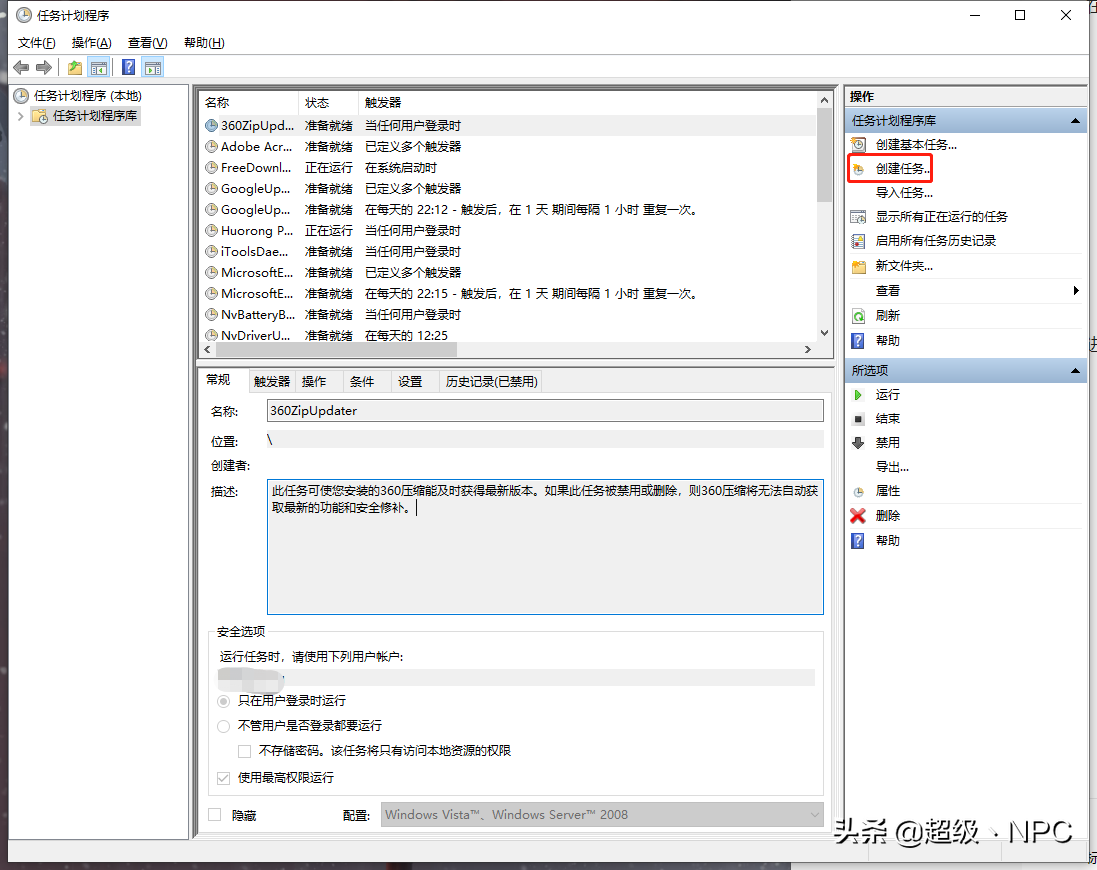Select 任务计划程序 (本地) tree root
Viewport: 1097px width, 870px height.
tap(87, 96)
